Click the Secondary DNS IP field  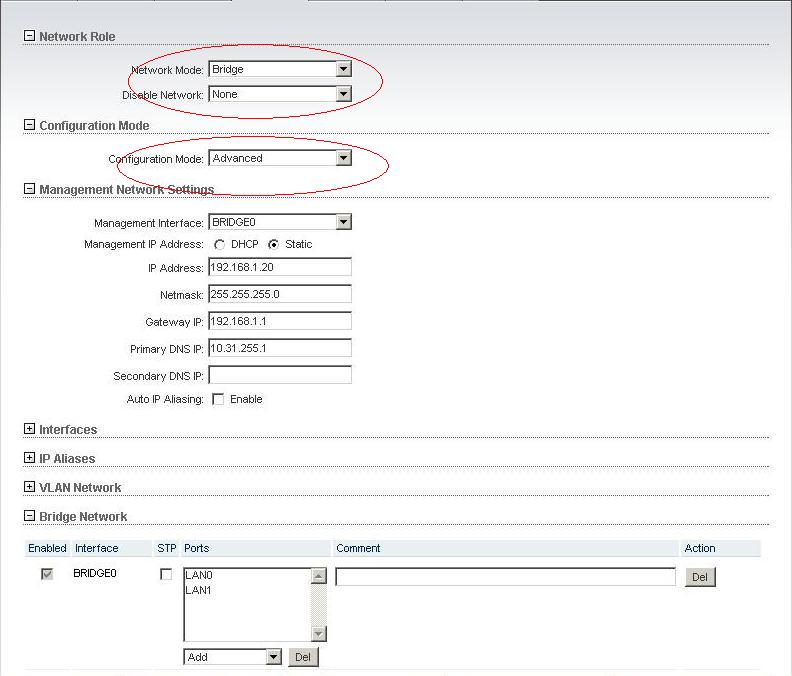click(280, 376)
